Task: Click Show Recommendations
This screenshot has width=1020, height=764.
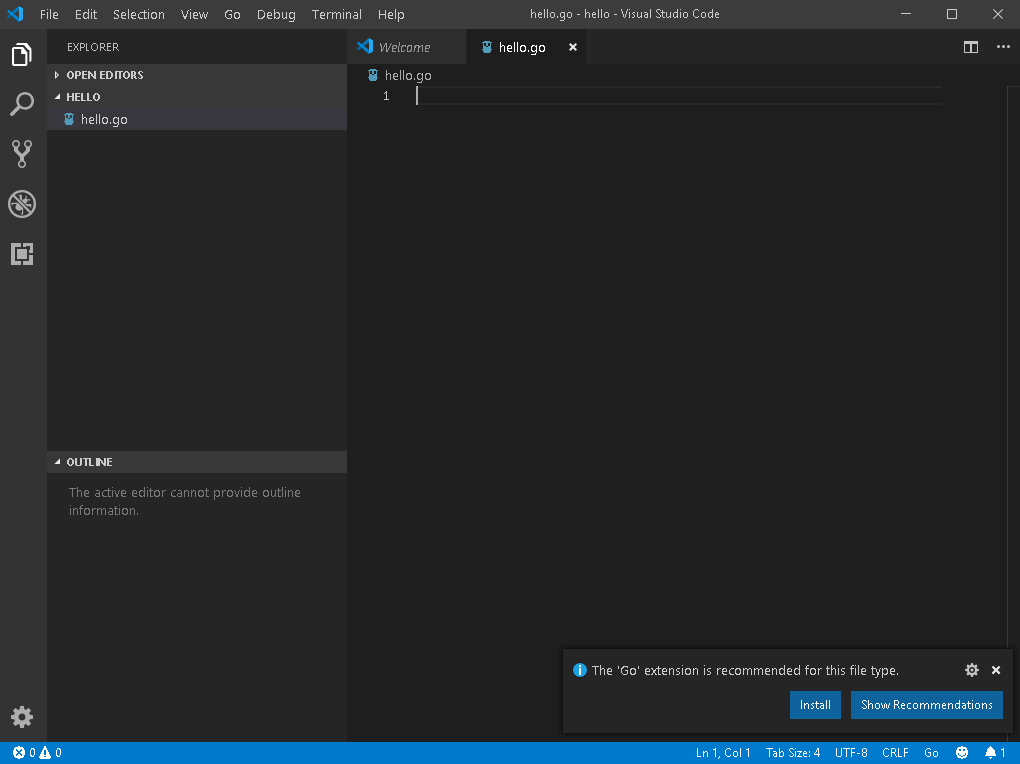Action: pyautogui.click(x=926, y=705)
